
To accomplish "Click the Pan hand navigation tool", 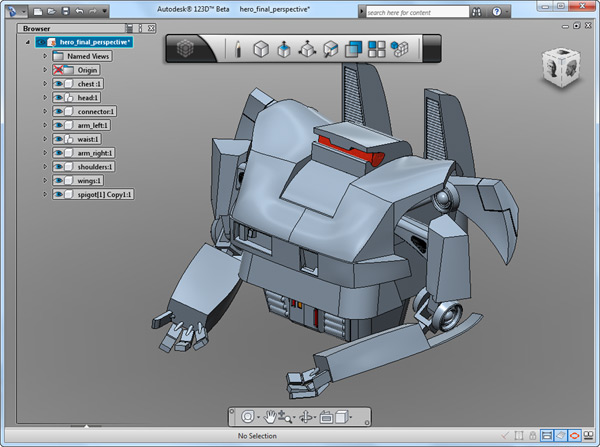I will (269, 416).
